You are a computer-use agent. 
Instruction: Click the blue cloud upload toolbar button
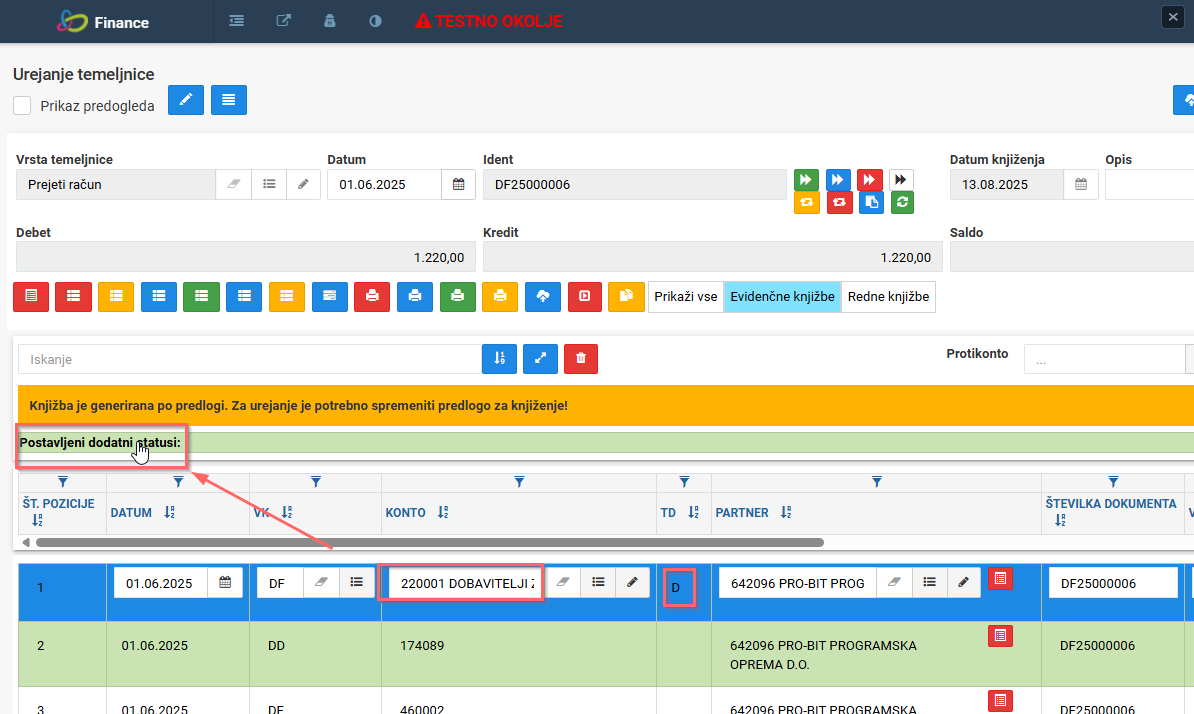point(543,297)
